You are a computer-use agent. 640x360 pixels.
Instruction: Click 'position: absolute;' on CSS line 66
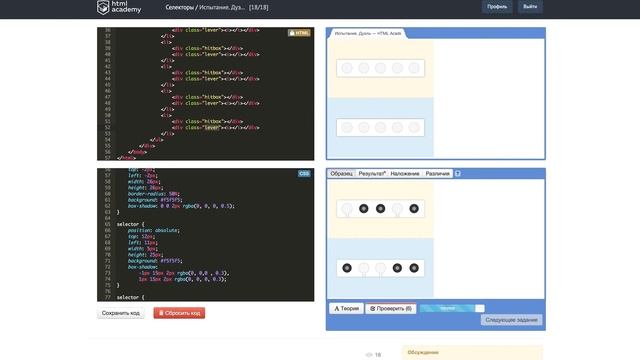pos(153,231)
